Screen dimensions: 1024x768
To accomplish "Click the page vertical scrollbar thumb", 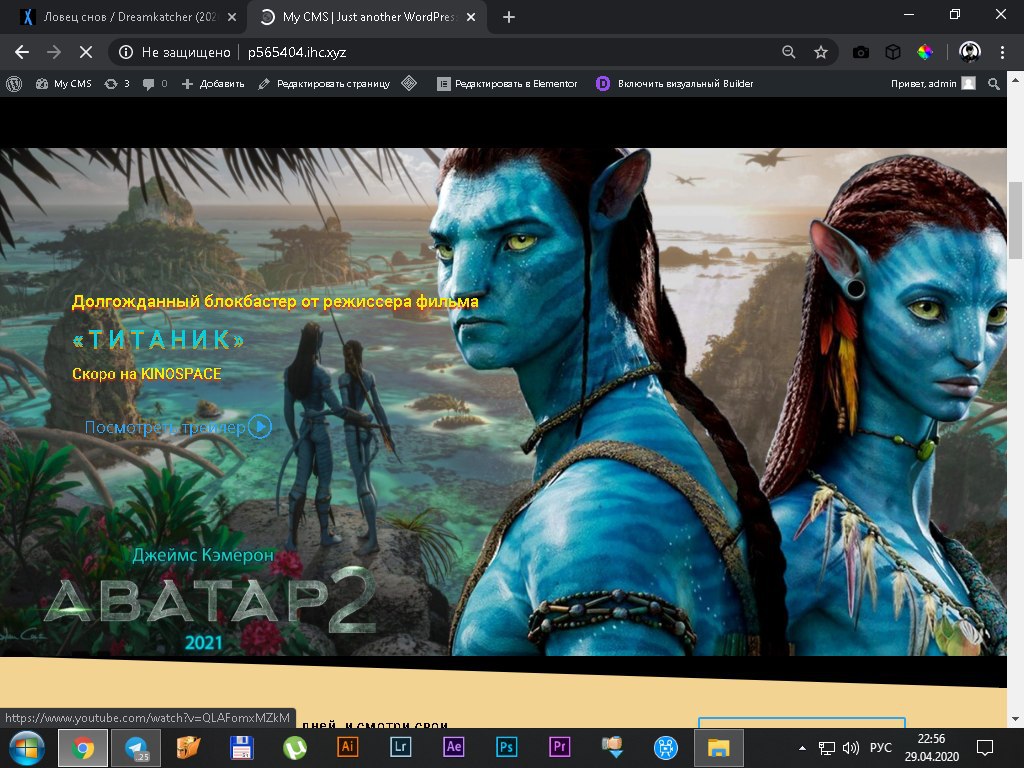I will point(1016,220).
